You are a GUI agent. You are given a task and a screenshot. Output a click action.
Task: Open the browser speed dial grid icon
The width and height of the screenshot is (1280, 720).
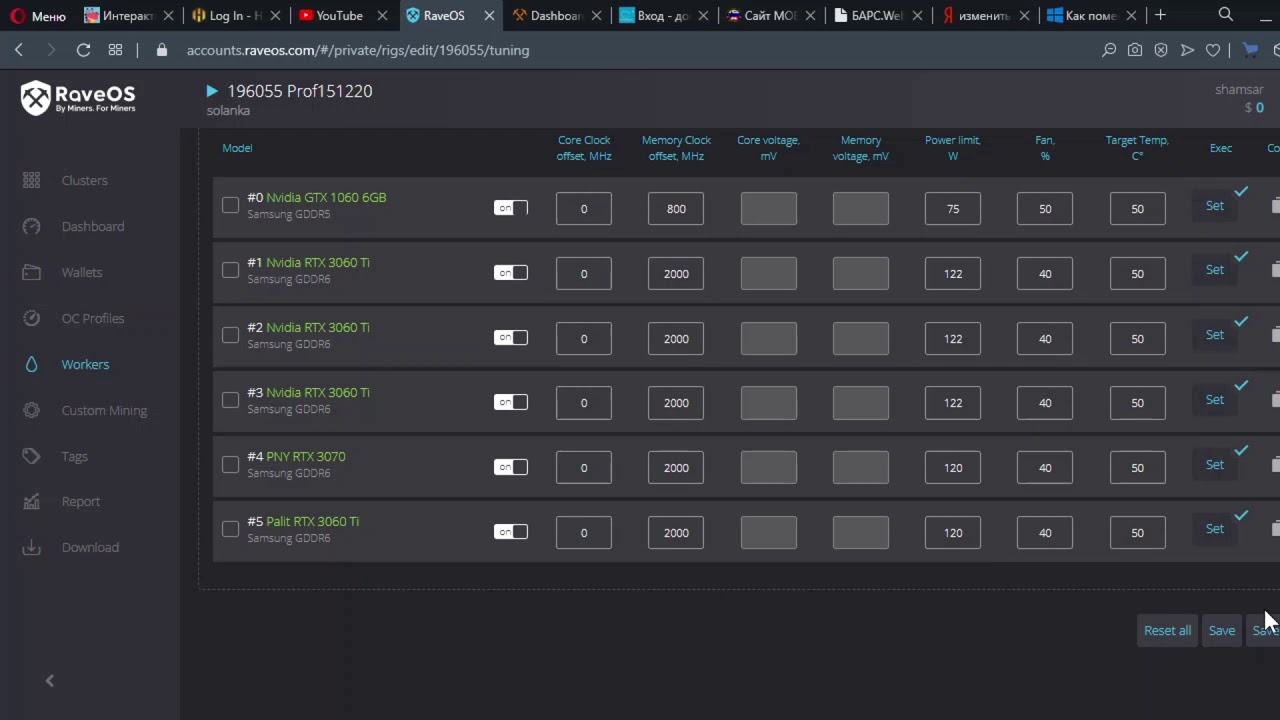click(115, 50)
